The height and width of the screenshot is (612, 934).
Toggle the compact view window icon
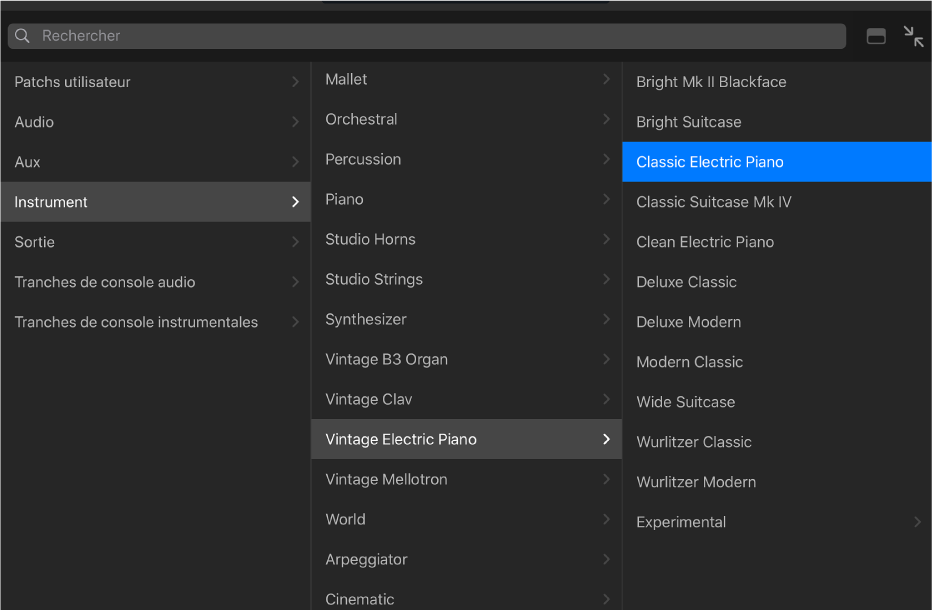876,36
